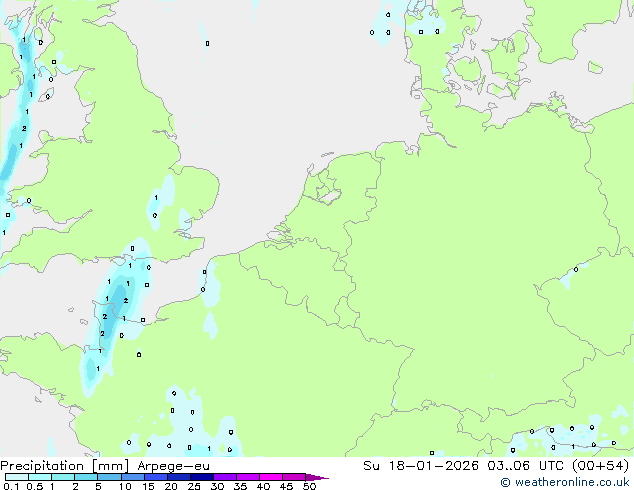The image size is (634, 490).
Task: Click the 'Precipitation [mm]' title text
Action: click(65, 466)
